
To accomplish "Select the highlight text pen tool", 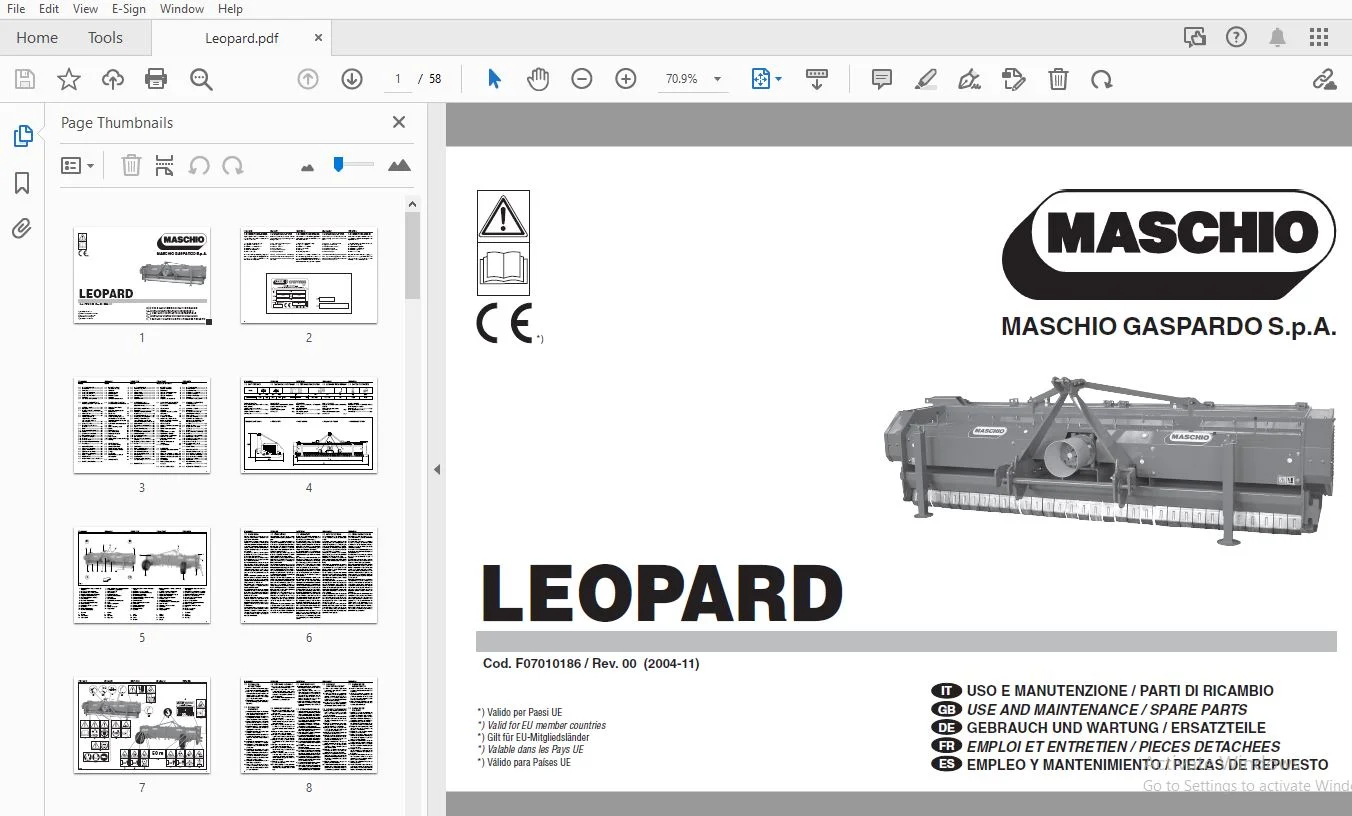I will 926,79.
